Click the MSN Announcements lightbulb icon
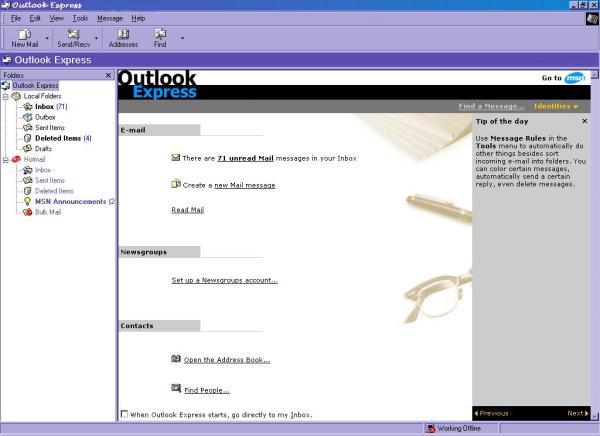 28,201
